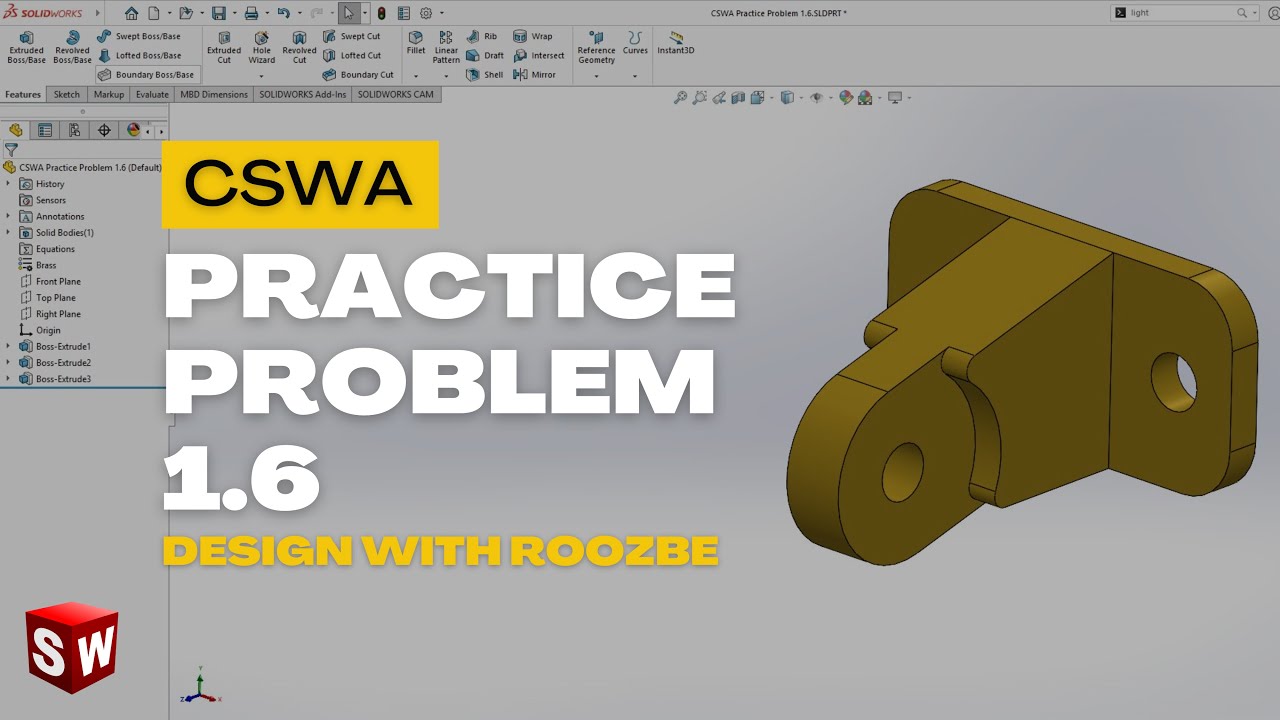
Task: Activate the Extruded Cut tool
Action: coord(224,47)
